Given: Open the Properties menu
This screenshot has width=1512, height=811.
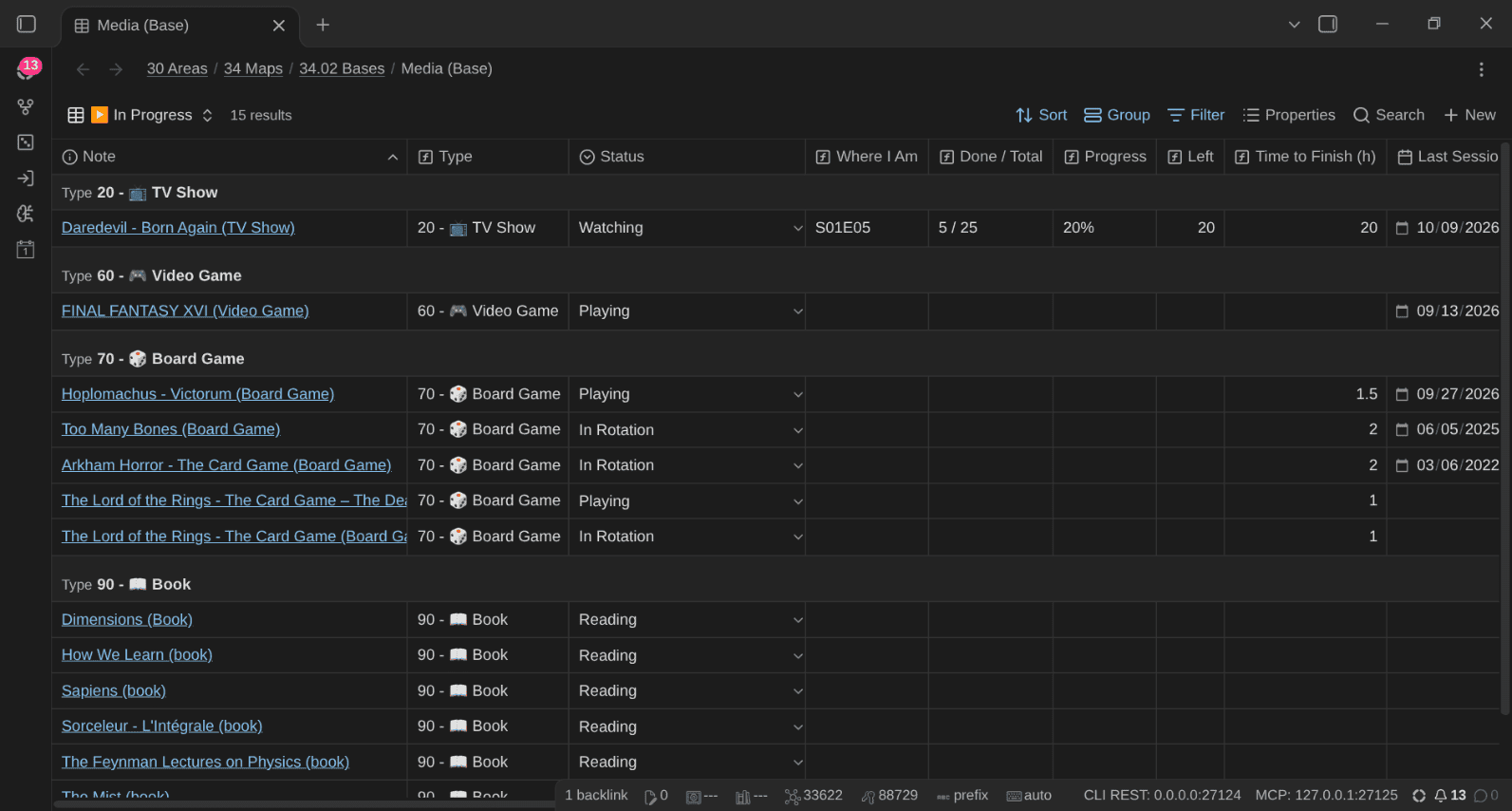Looking at the screenshot, I should 1289,115.
